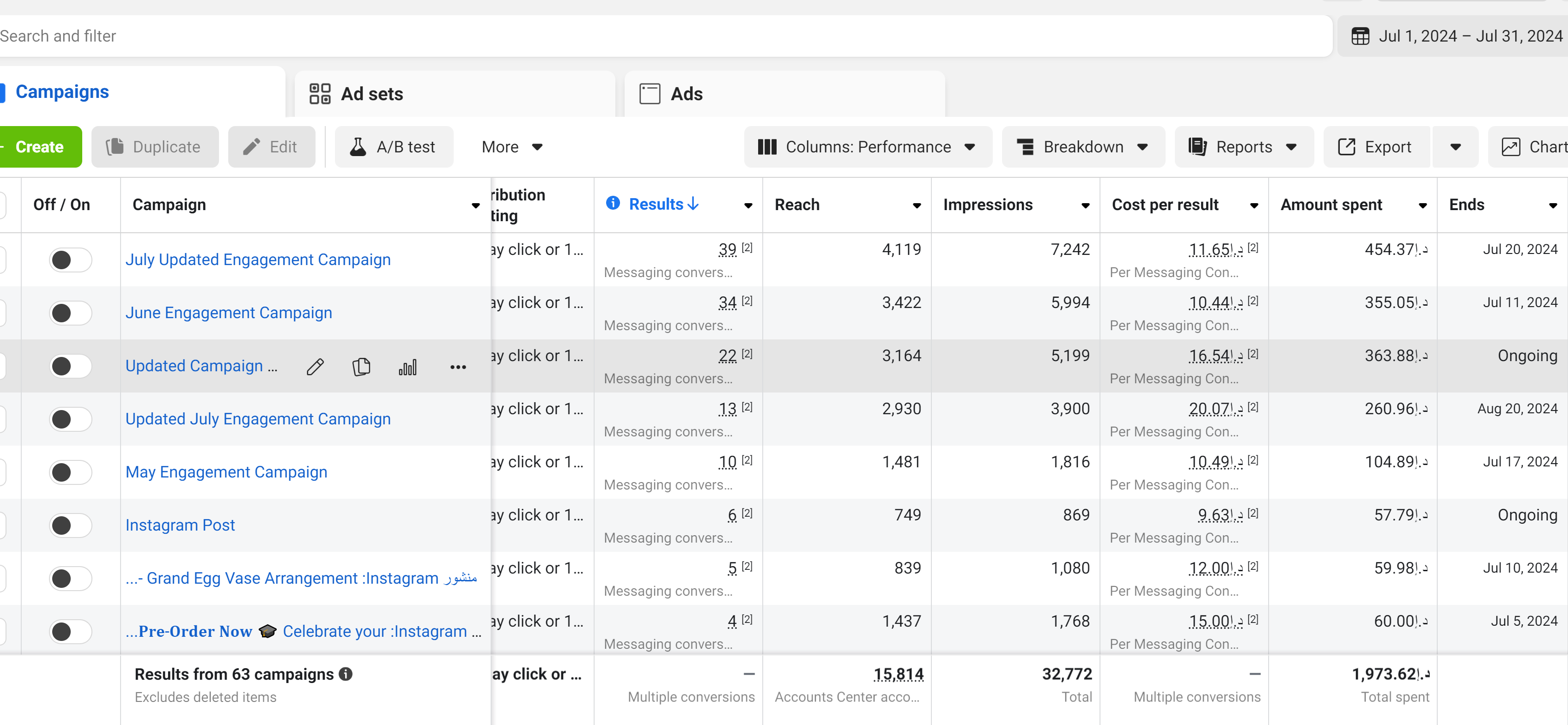Viewport: 1568px width, 725px height.
Task: Open the dropdown arrow next to Export
Action: tap(1455, 147)
